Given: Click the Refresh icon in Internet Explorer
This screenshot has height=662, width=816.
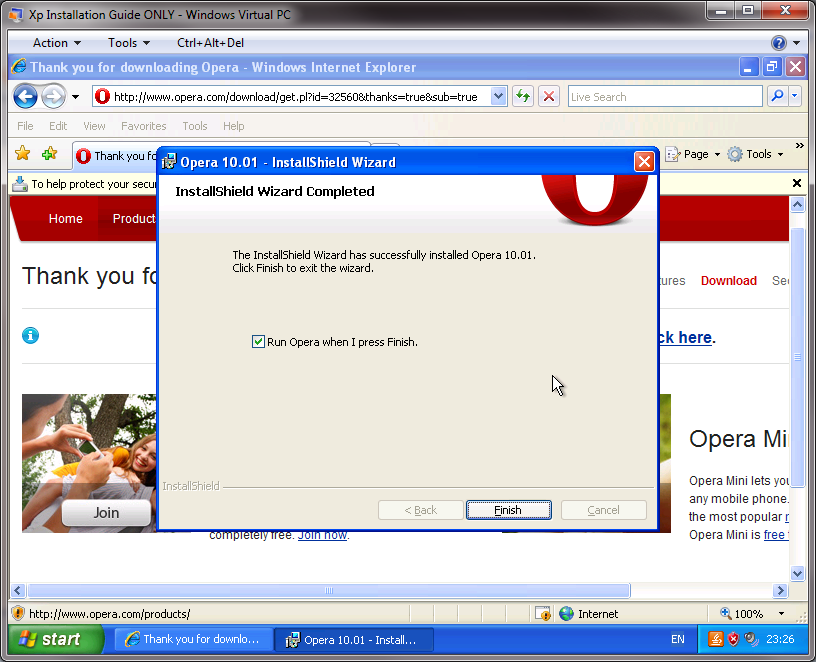Looking at the screenshot, I should tap(522, 96).
